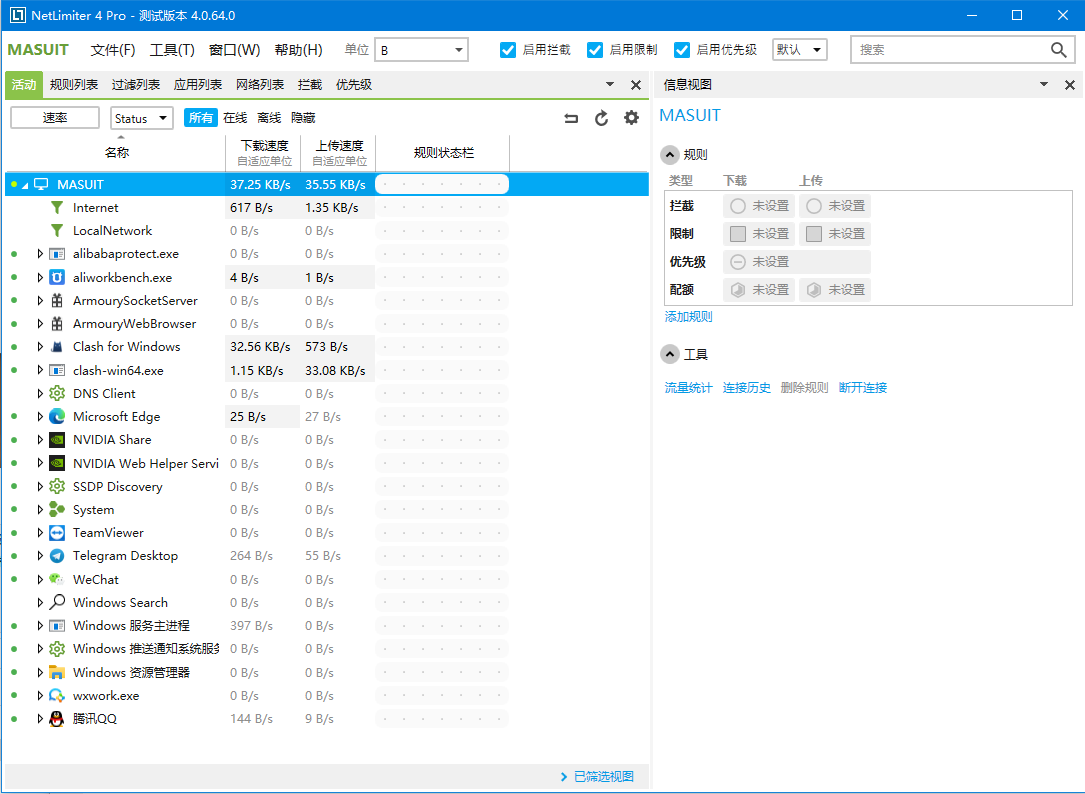Check the 限制 upload checkbox

click(x=814, y=234)
